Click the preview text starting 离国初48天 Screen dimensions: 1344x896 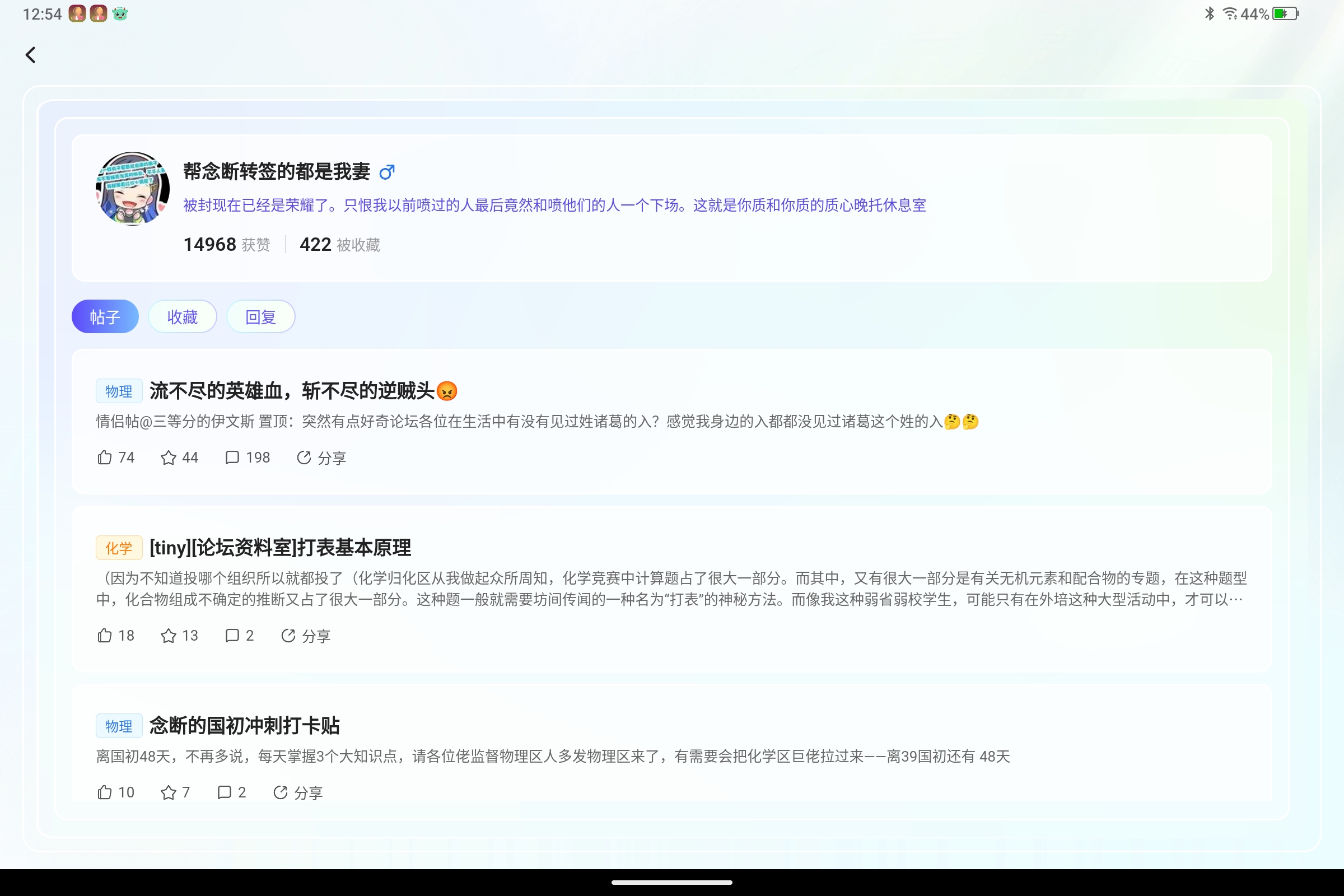click(553, 757)
